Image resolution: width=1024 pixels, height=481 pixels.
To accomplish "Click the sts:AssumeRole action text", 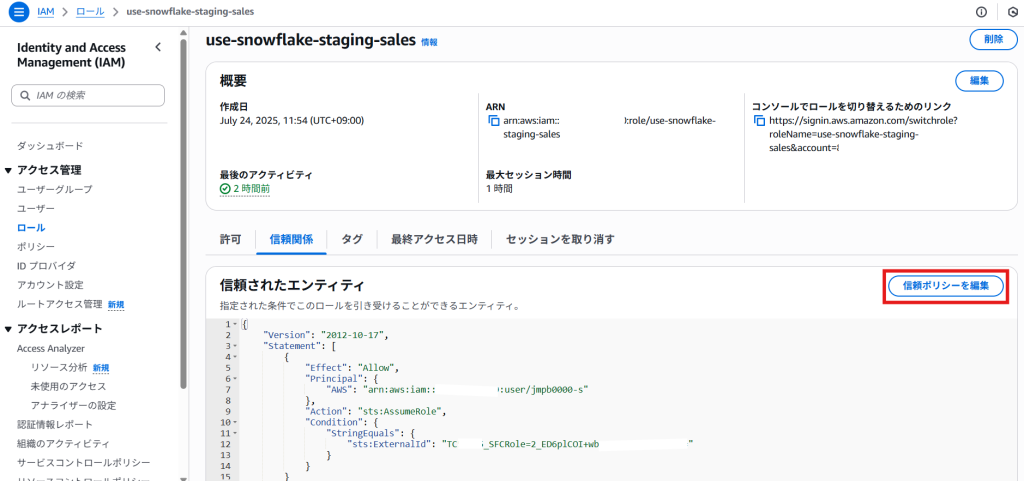I will 401,411.
